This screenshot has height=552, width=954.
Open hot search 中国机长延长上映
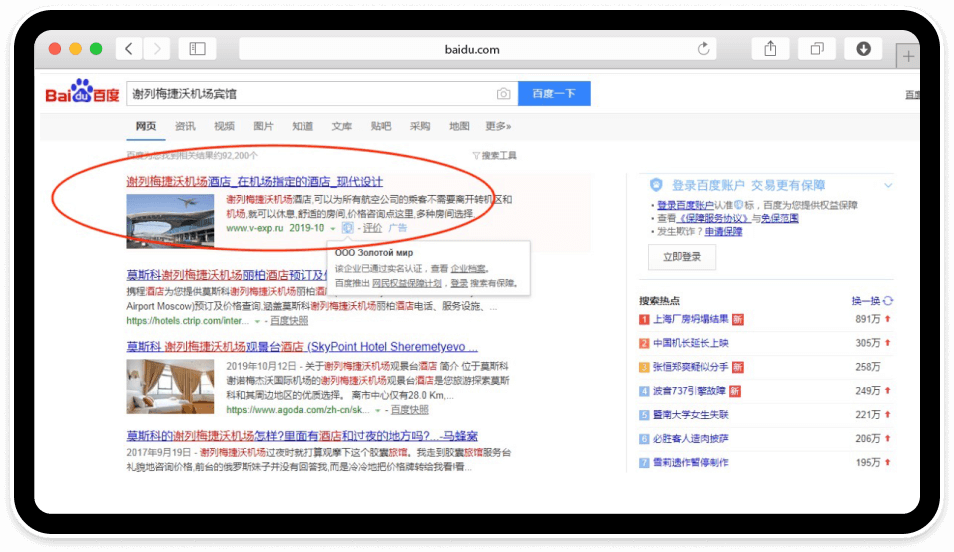(691, 343)
